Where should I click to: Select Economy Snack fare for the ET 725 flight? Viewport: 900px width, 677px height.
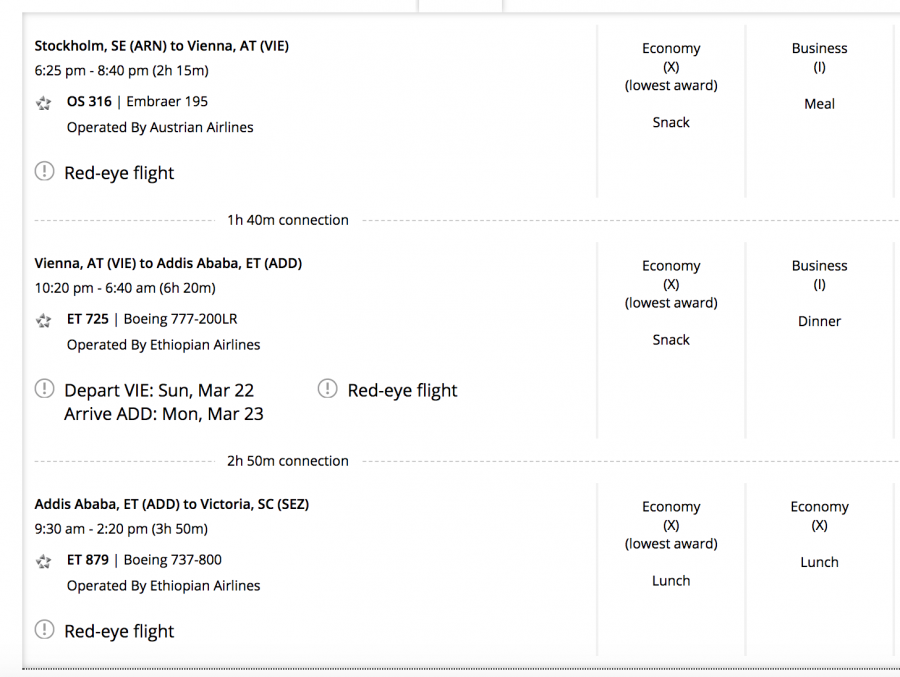(671, 303)
